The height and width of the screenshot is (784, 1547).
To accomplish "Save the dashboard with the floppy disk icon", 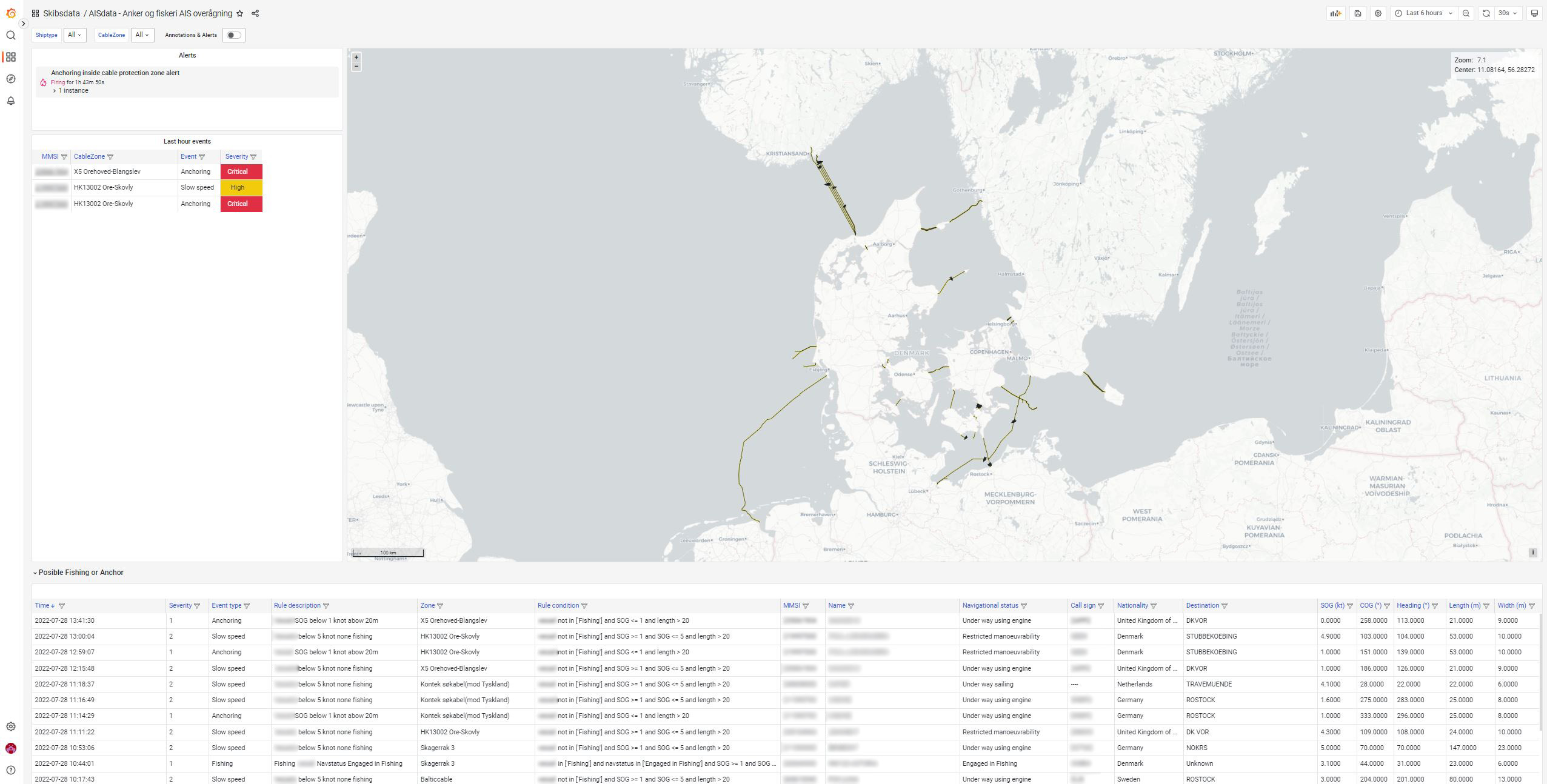I will (1357, 13).
